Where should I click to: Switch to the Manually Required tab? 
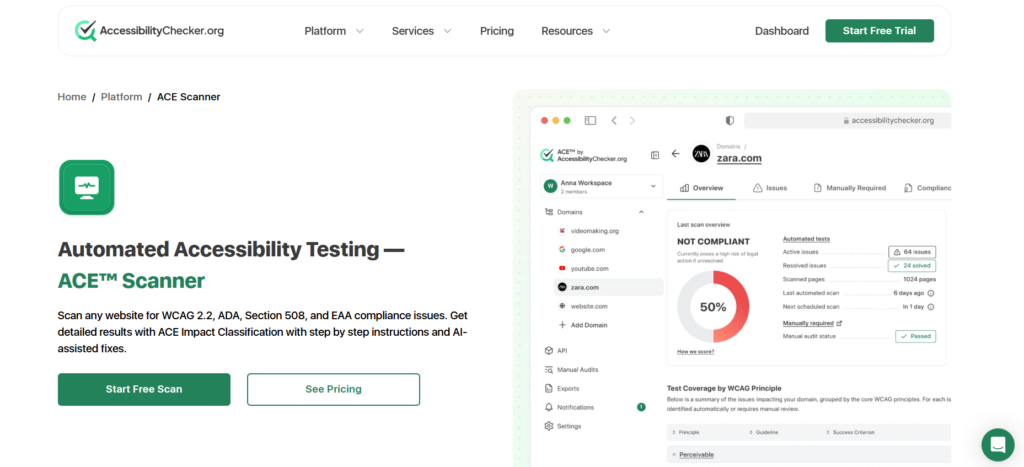click(x=850, y=188)
